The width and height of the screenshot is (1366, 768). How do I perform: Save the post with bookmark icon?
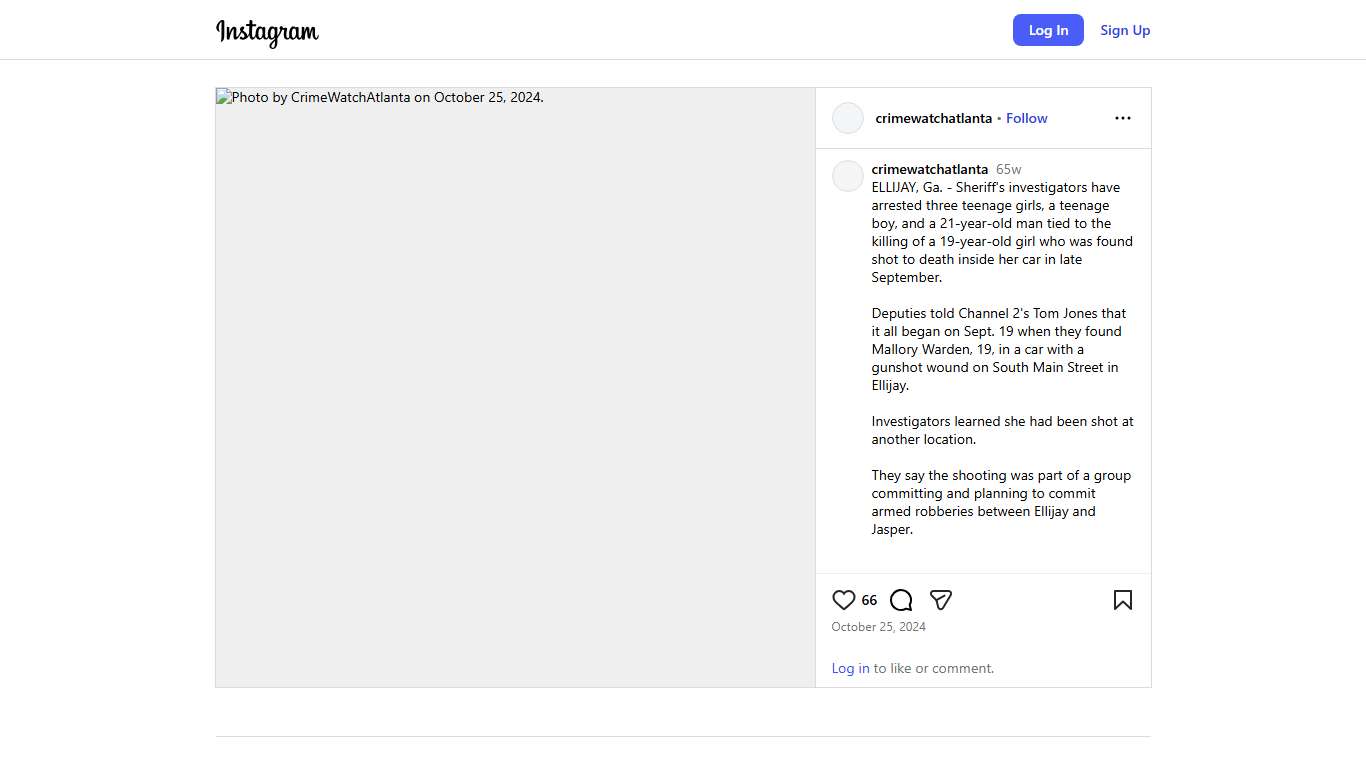1123,600
